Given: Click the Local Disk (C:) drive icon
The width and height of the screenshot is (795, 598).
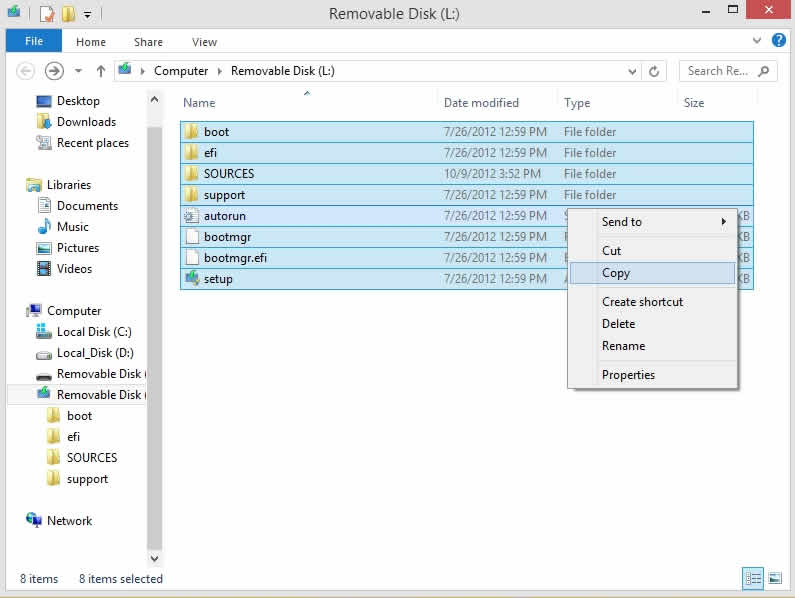Looking at the screenshot, I should pyautogui.click(x=44, y=332).
